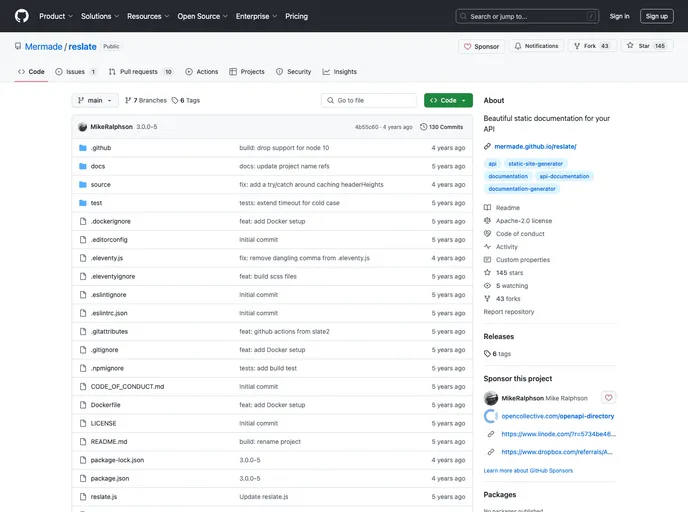Click the static-site-generator topic tag
Viewport: 688px width, 512px height.
click(x=535, y=163)
